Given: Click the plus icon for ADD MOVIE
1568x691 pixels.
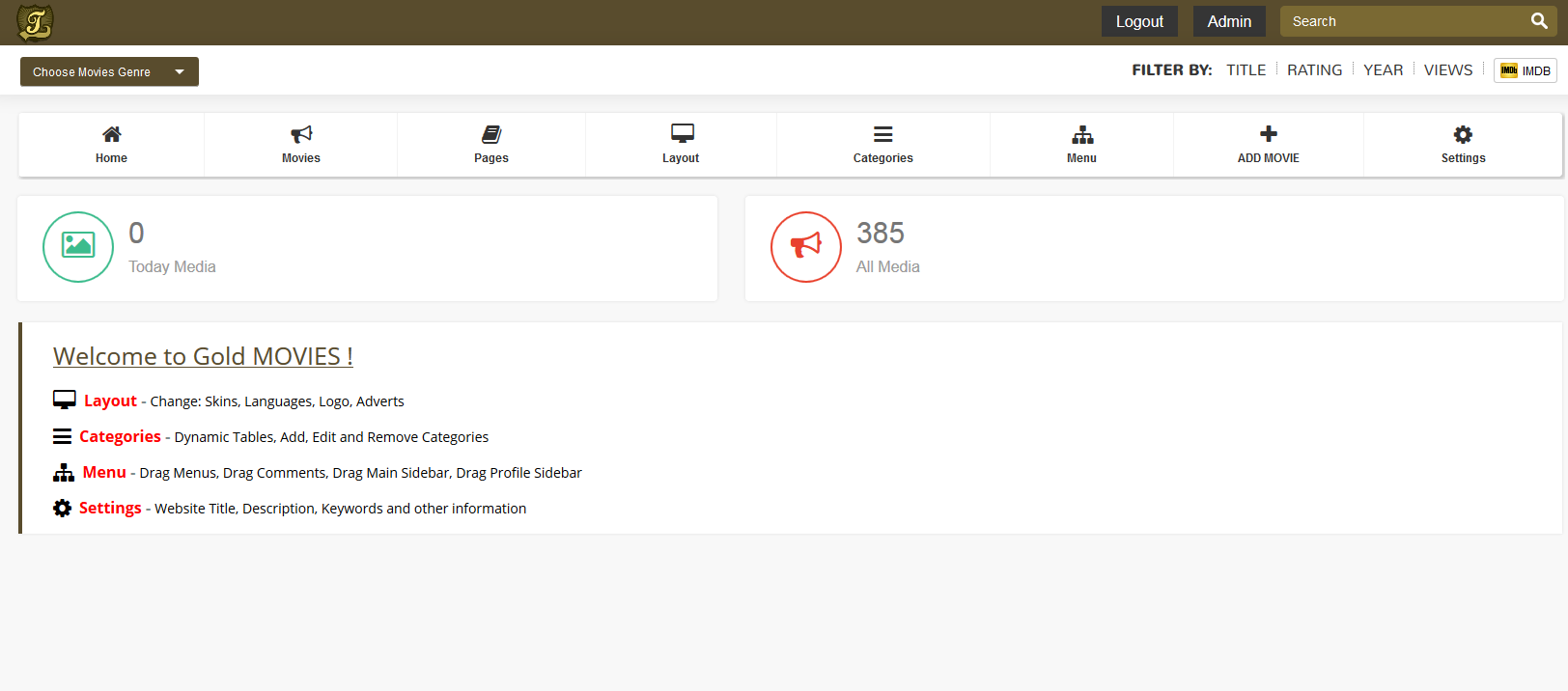Looking at the screenshot, I should point(1269,133).
